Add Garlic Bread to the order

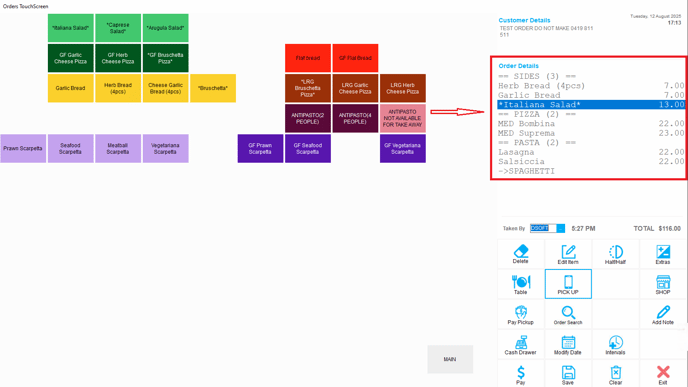[x=70, y=88]
